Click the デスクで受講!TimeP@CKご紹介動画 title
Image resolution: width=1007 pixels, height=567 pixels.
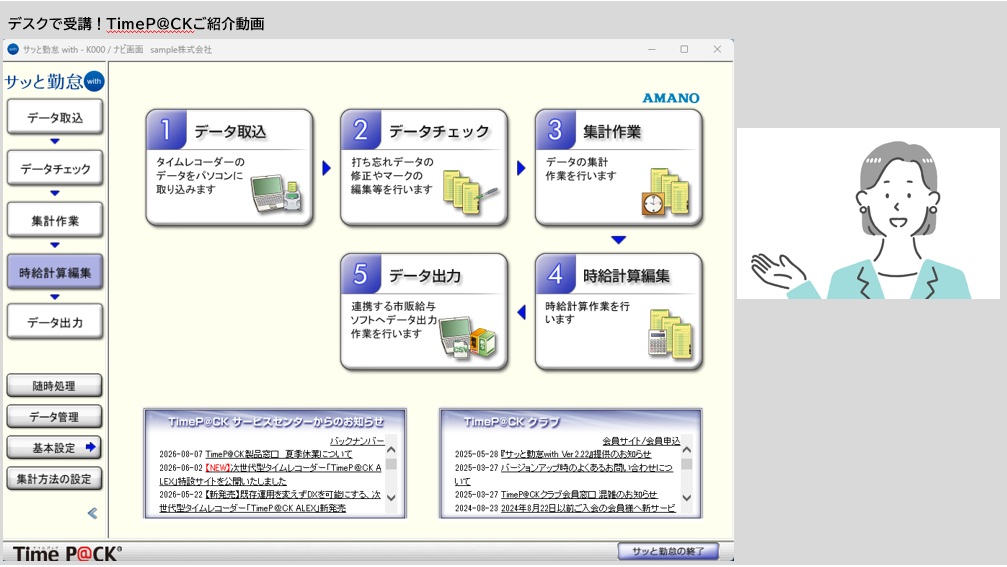coord(136,24)
